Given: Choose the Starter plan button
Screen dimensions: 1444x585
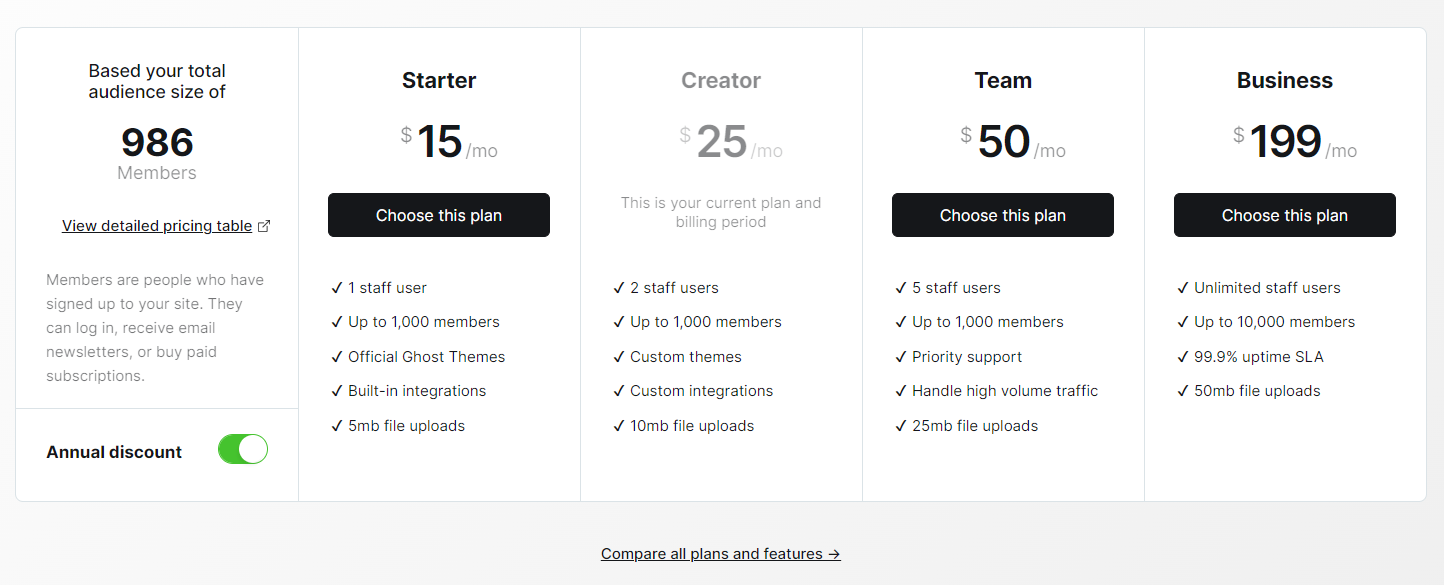Looking at the screenshot, I should (x=439, y=215).
